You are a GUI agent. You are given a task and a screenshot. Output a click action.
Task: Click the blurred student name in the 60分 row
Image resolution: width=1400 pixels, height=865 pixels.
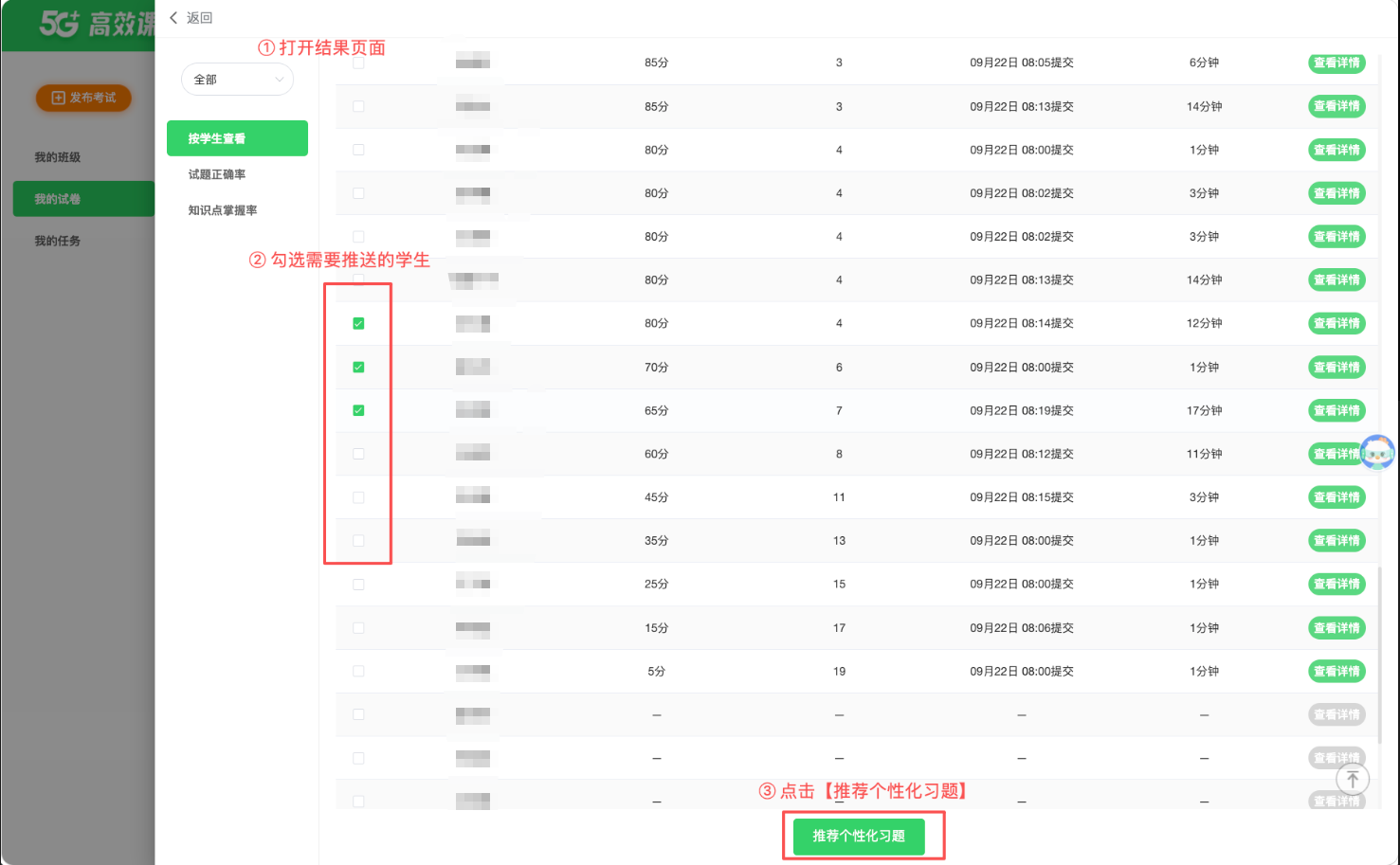(x=473, y=452)
